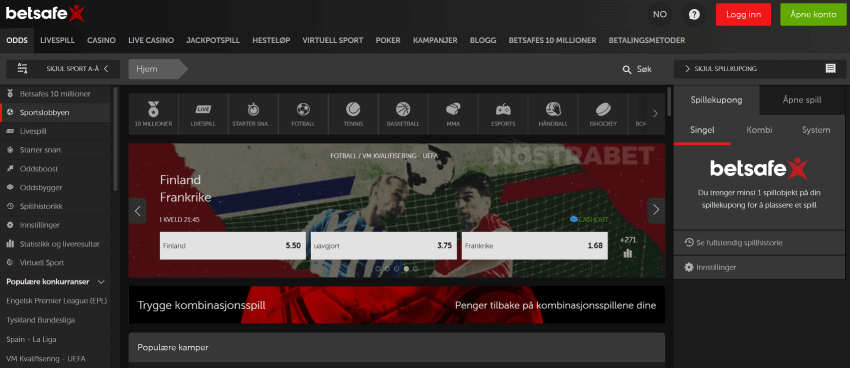Open Oddsbygger in the sidebar
The height and width of the screenshot is (368, 850).
point(55,188)
